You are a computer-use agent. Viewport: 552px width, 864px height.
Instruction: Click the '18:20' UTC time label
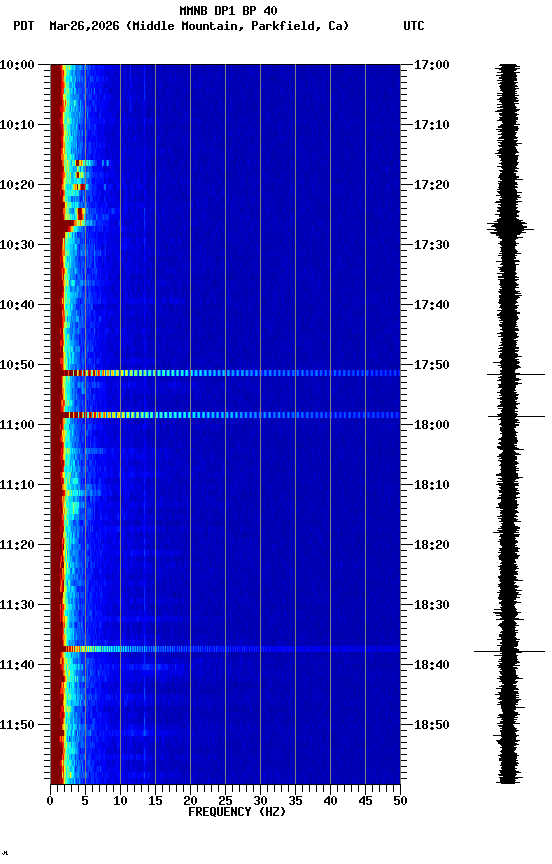click(x=432, y=546)
